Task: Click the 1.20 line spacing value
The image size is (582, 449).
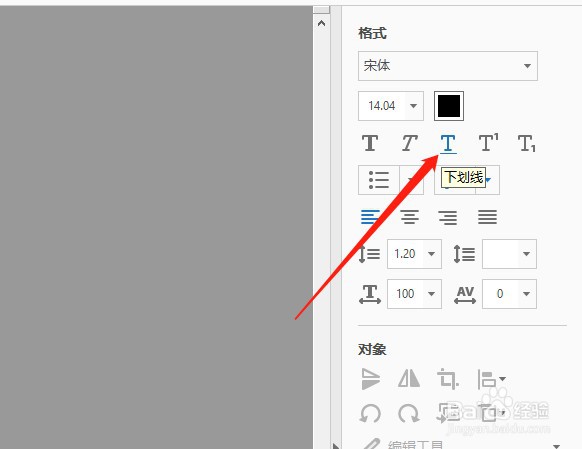Action: click(x=405, y=254)
